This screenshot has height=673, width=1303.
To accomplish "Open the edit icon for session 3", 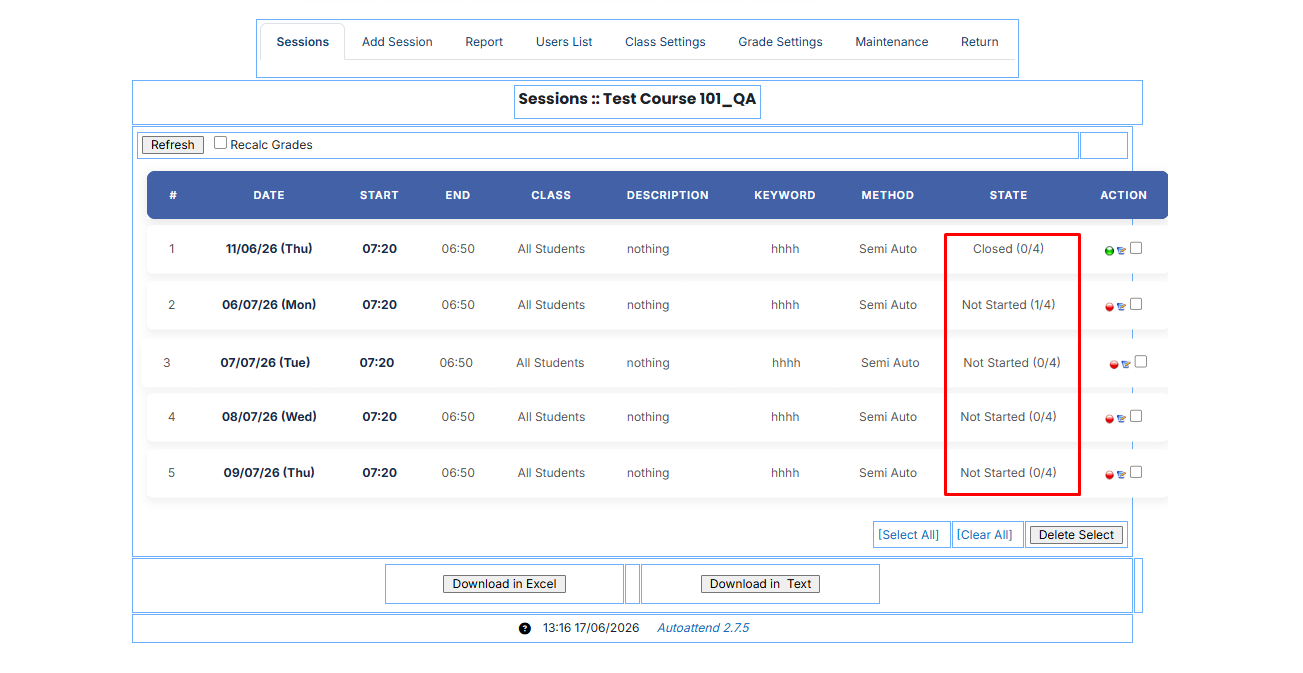I will [1126, 365].
